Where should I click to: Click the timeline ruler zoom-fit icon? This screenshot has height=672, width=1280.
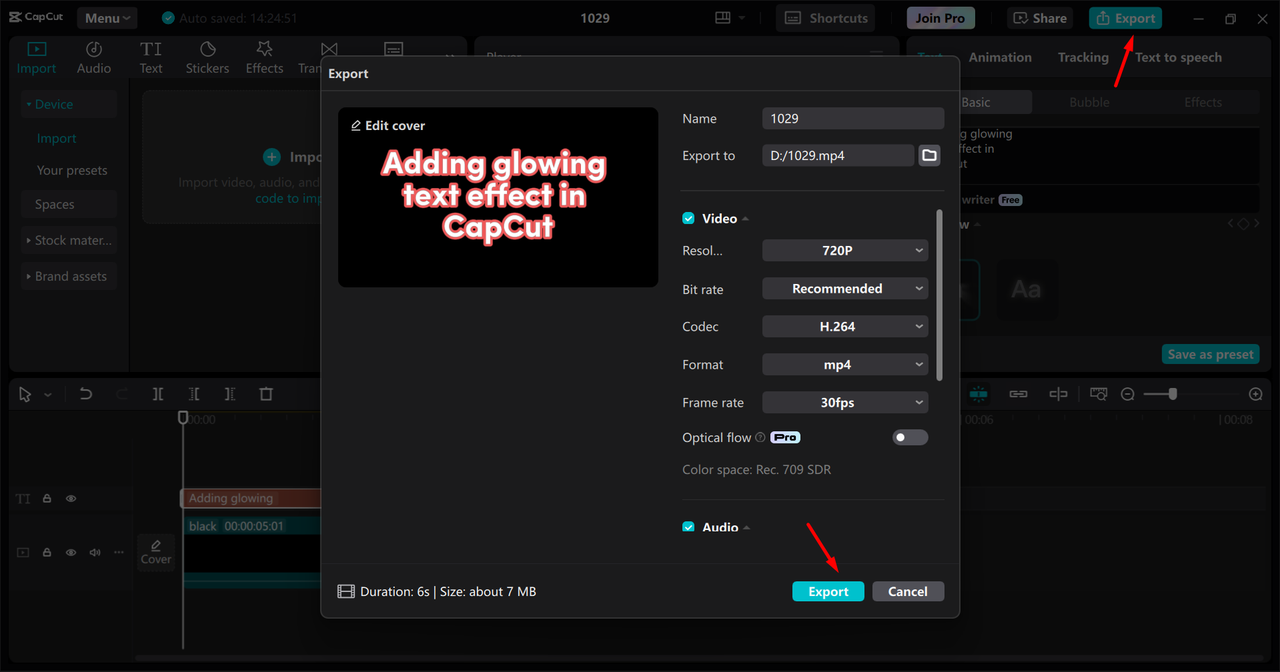coord(1099,394)
